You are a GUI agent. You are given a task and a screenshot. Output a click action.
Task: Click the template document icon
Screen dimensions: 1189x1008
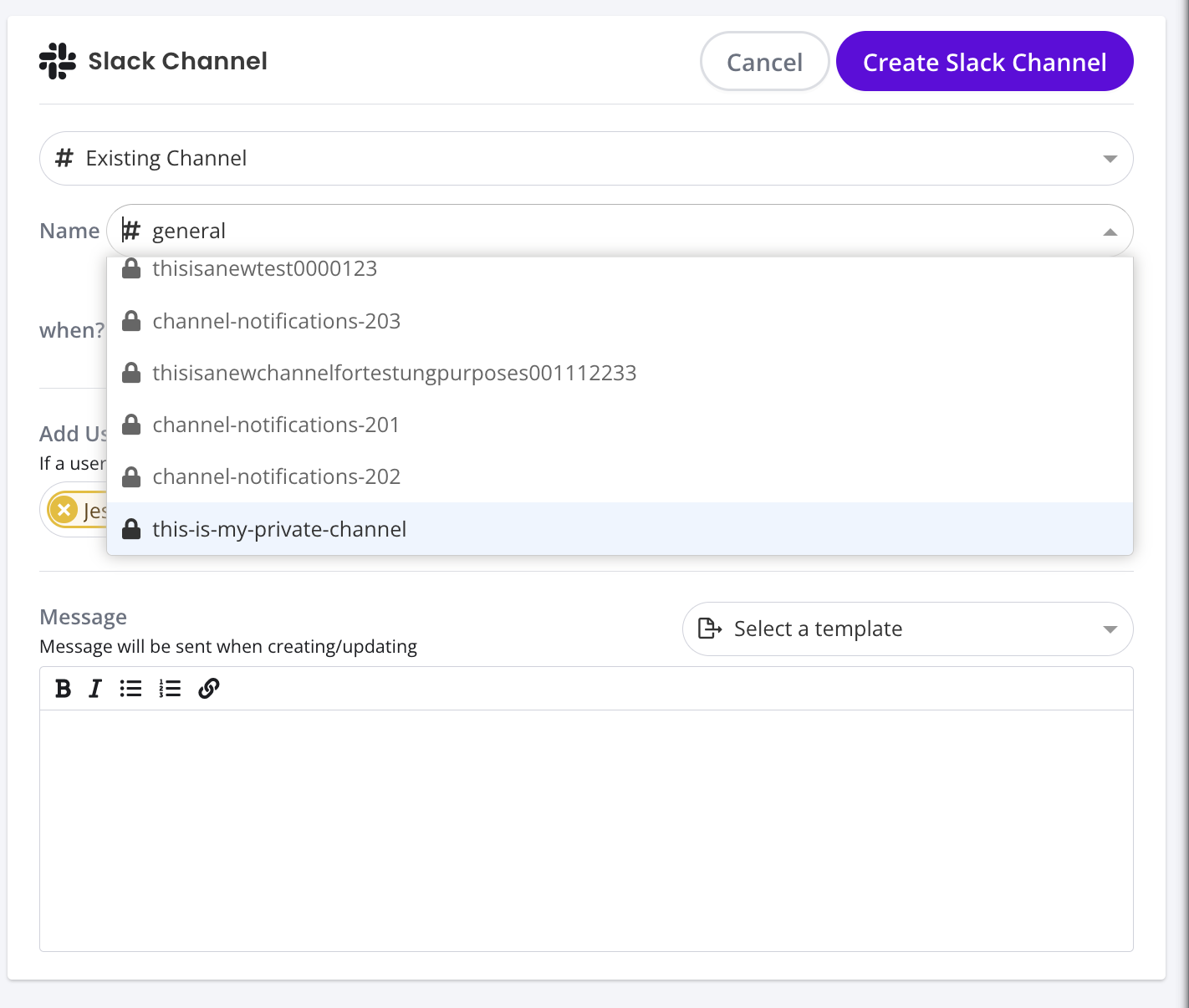(709, 629)
